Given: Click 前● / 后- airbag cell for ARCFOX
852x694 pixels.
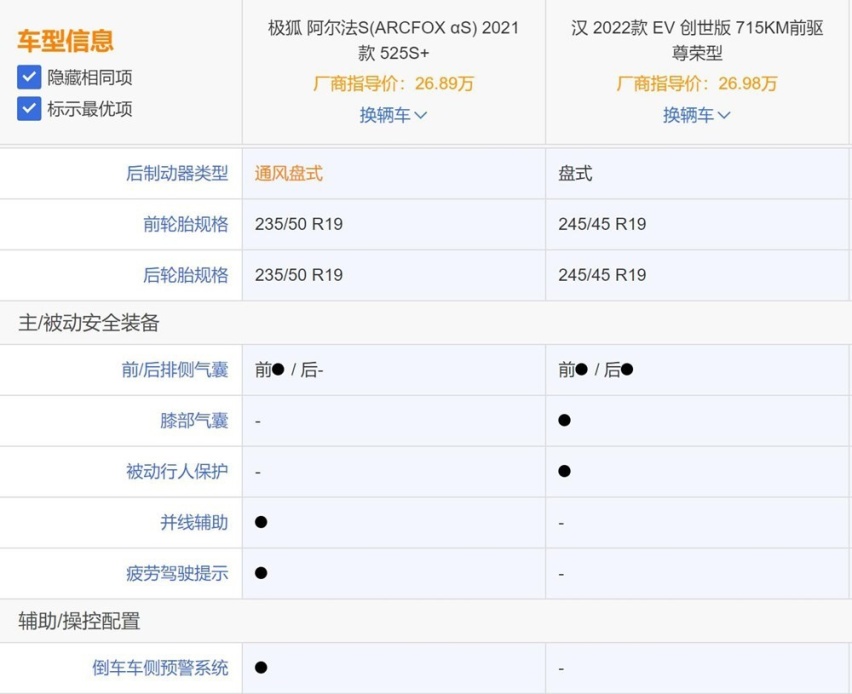Looking at the screenshot, I should click(289, 370).
